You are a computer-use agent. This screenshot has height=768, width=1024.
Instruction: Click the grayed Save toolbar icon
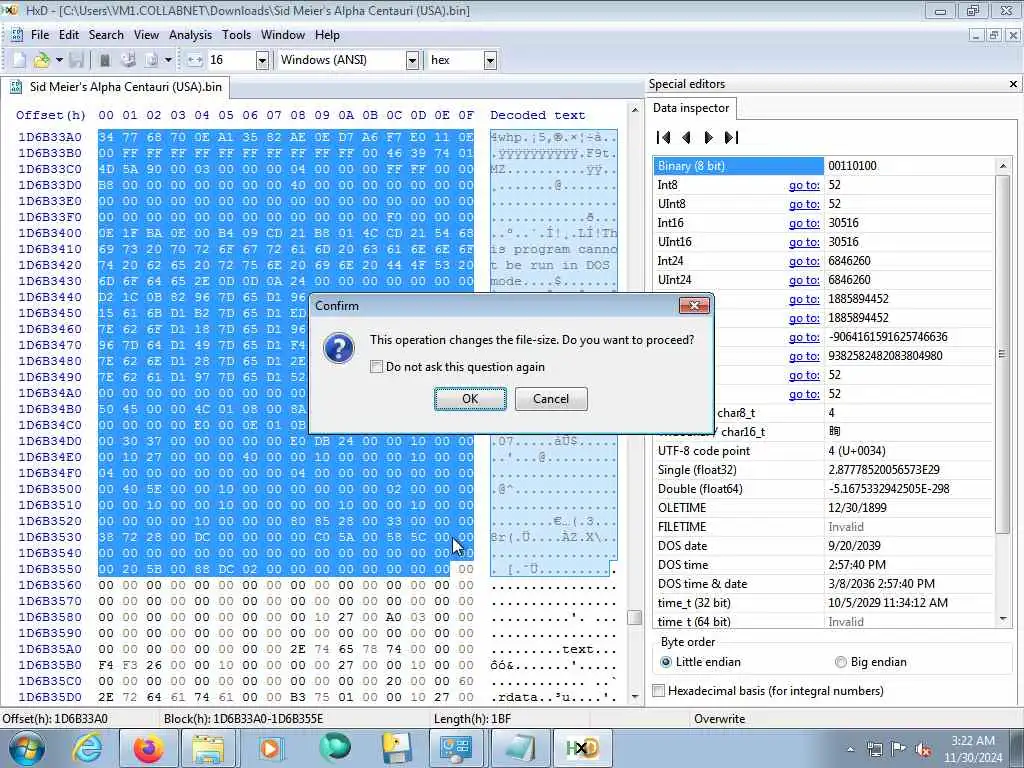pyautogui.click(x=76, y=60)
